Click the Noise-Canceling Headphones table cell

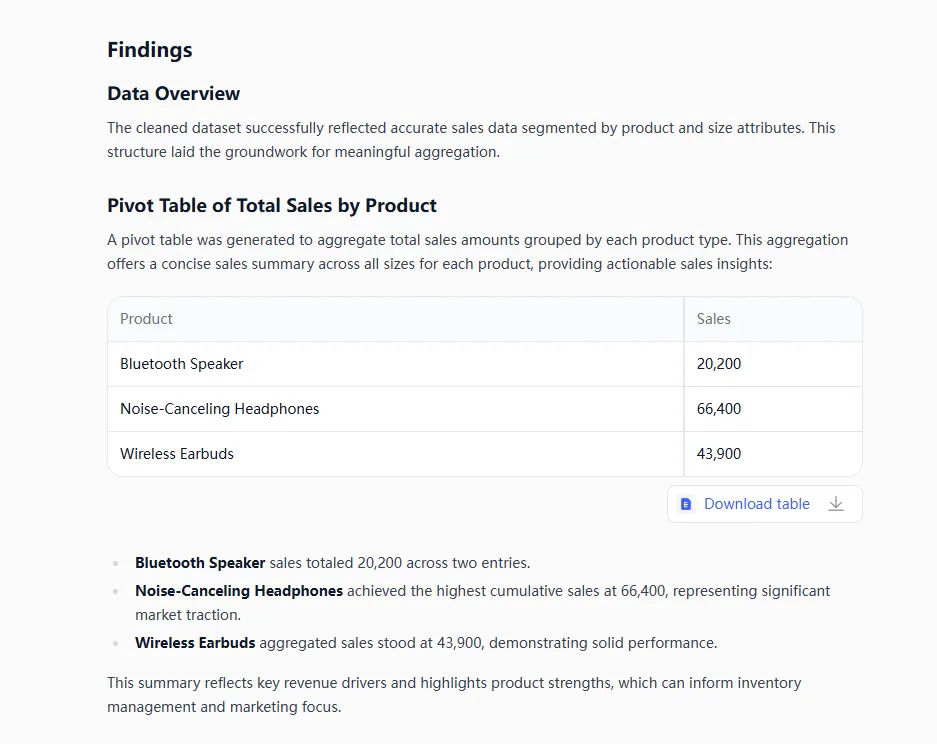pyautogui.click(x=219, y=409)
